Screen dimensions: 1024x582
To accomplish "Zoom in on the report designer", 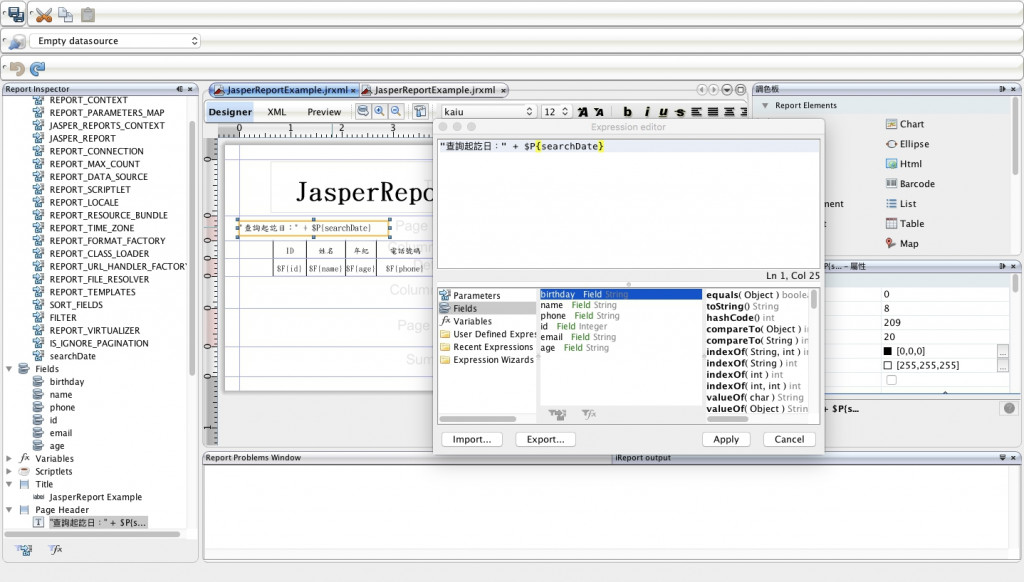I will click(379, 111).
